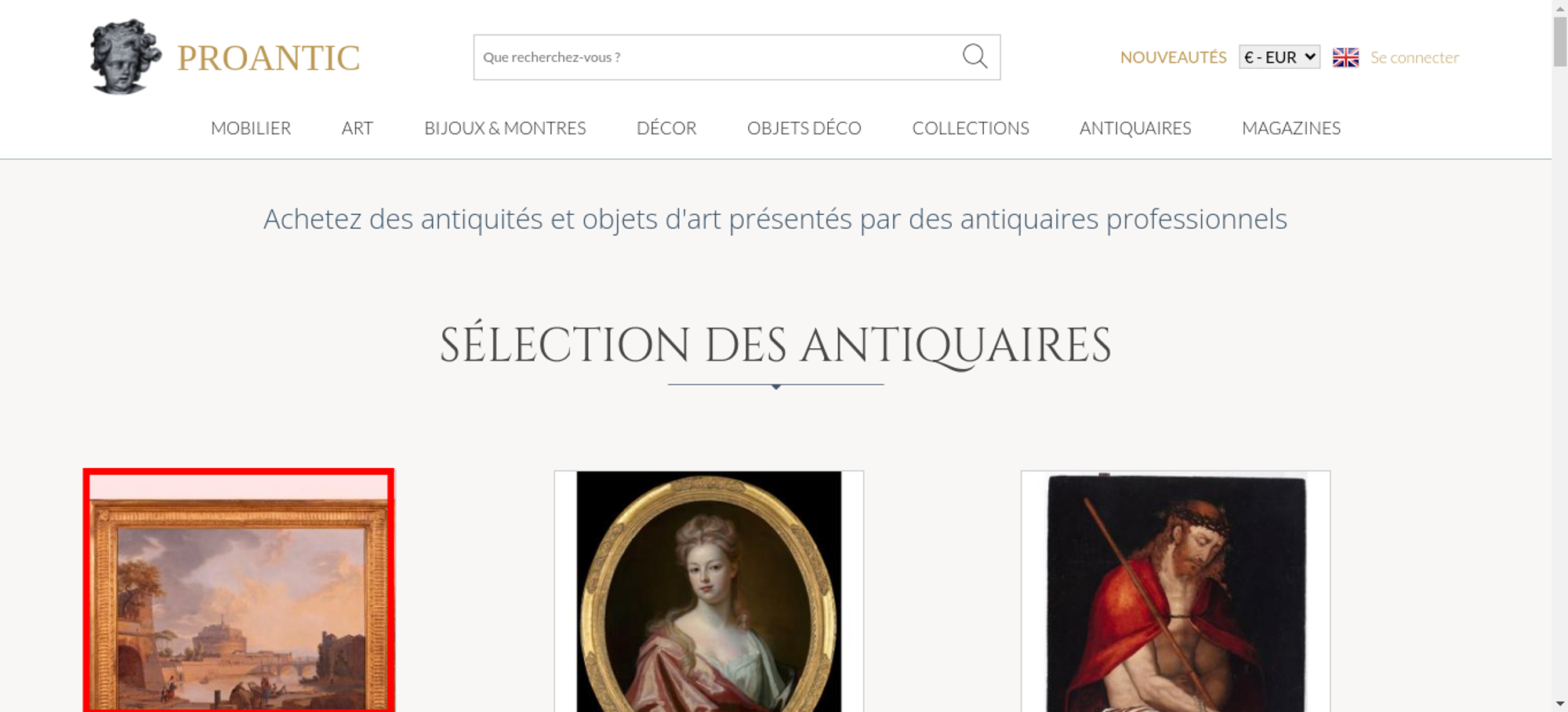View the oval portrait of a lady
This screenshot has width=1568, height=712.
pos(709,596)
